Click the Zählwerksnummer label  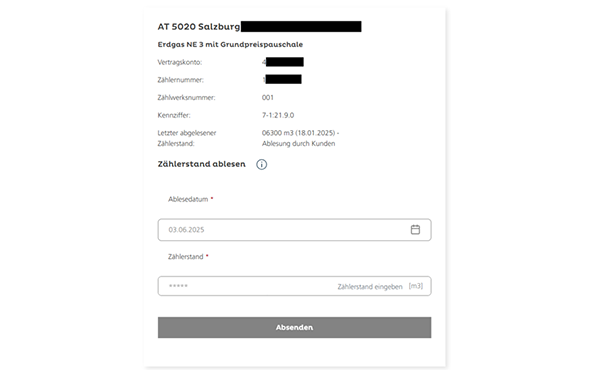186,97
